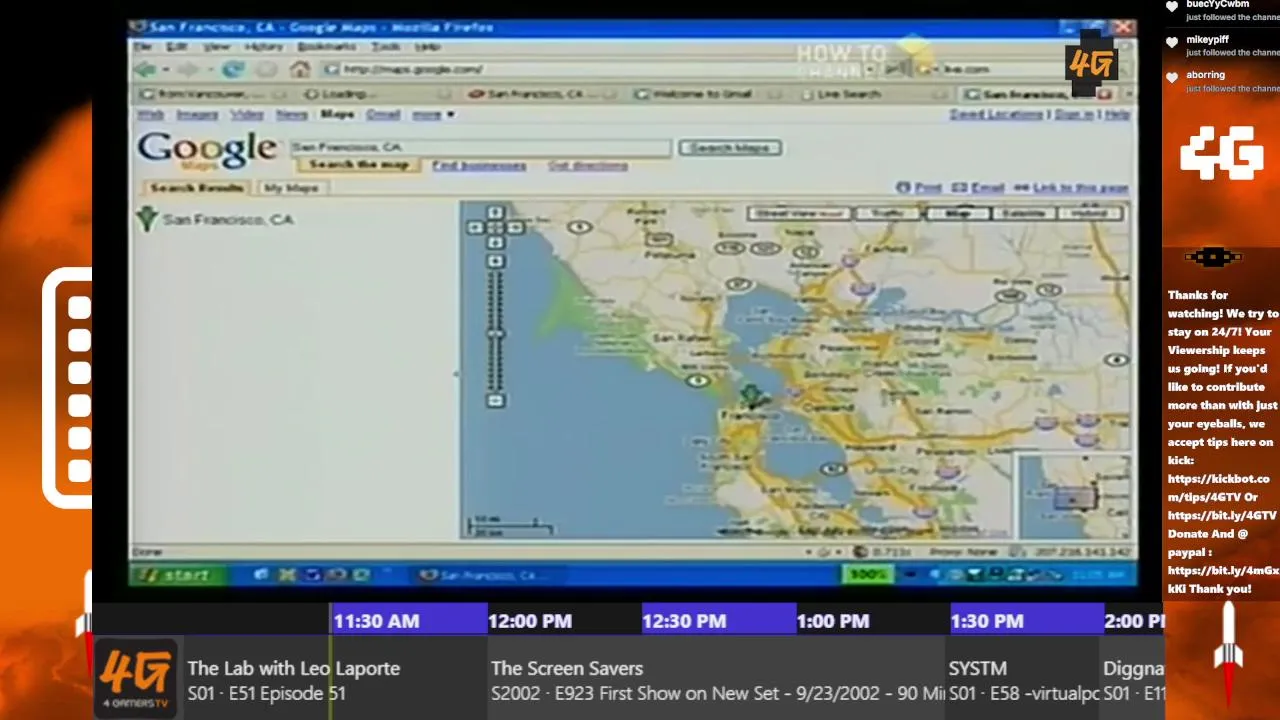This screenshot has width=1280, height=720.
Task: Pan the map left arrow
Action: pos(475,228)
